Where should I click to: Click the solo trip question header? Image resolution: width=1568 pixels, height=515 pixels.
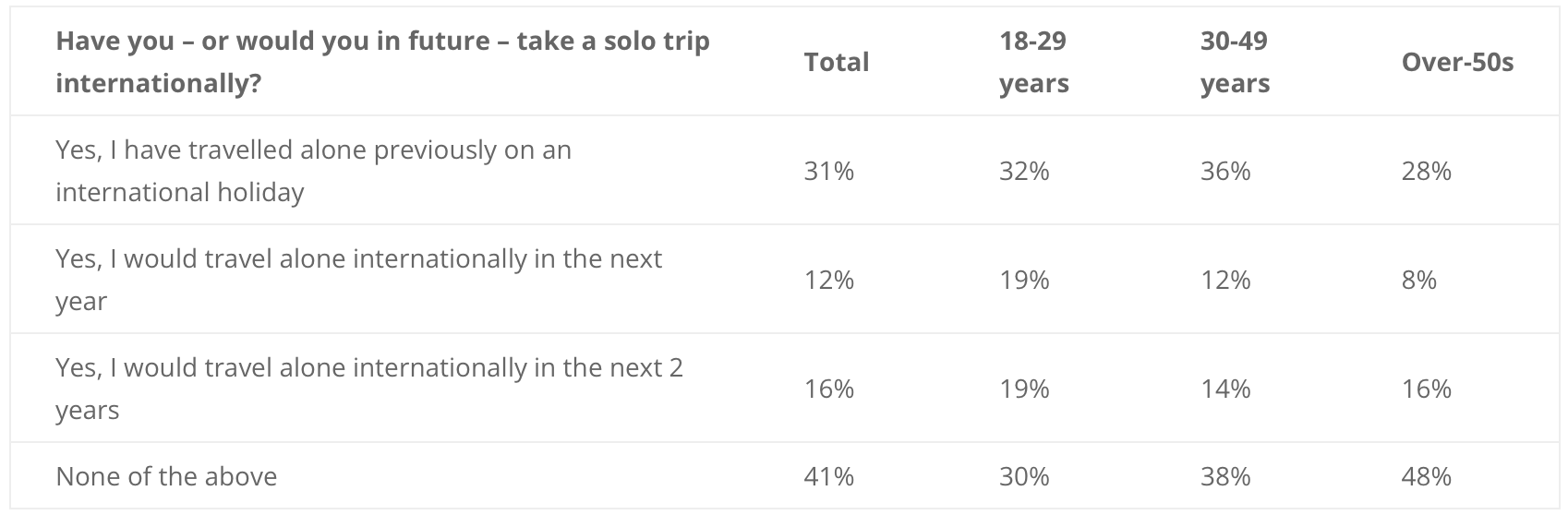382,62
